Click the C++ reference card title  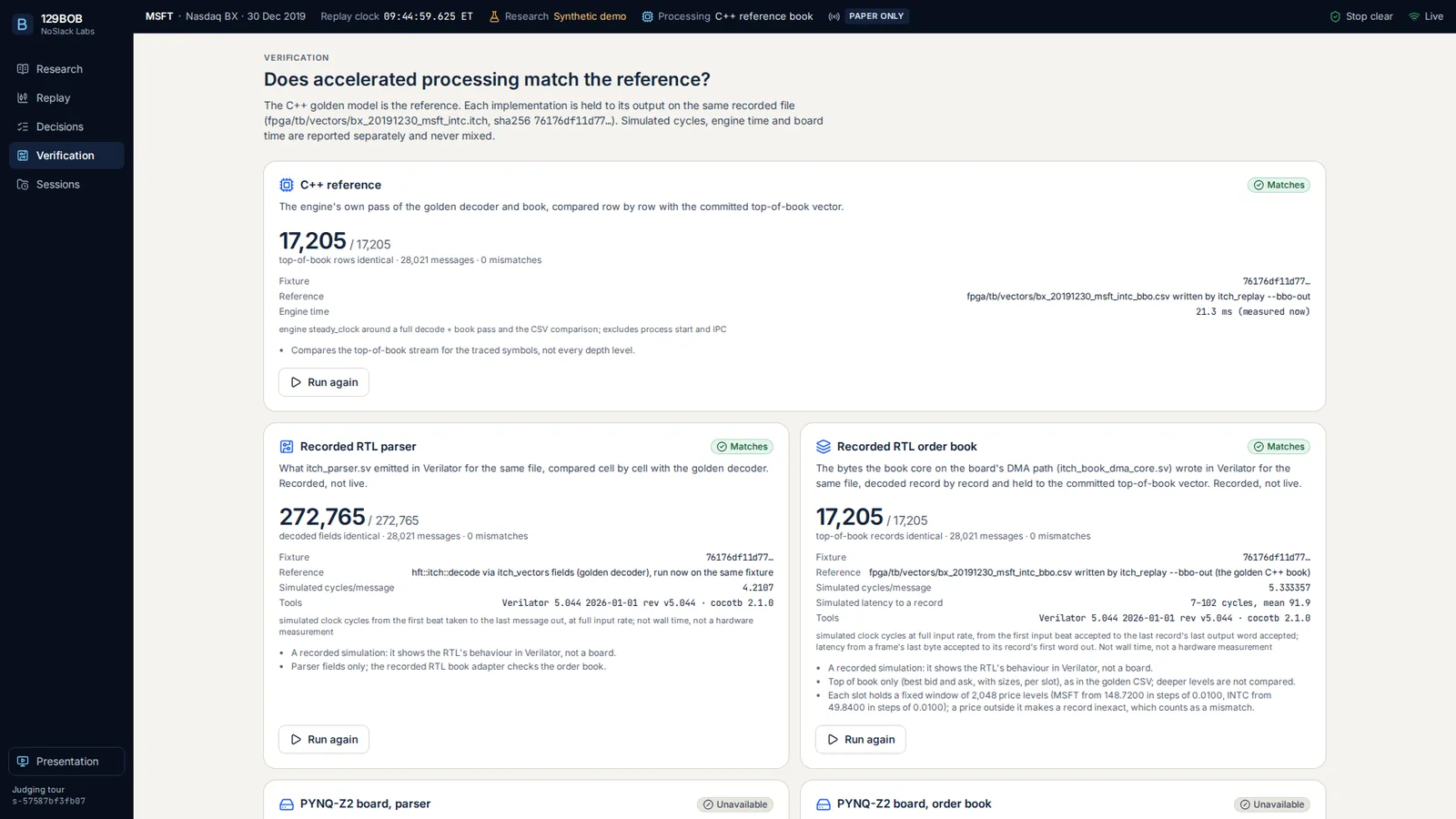click(x=340, y=185)
